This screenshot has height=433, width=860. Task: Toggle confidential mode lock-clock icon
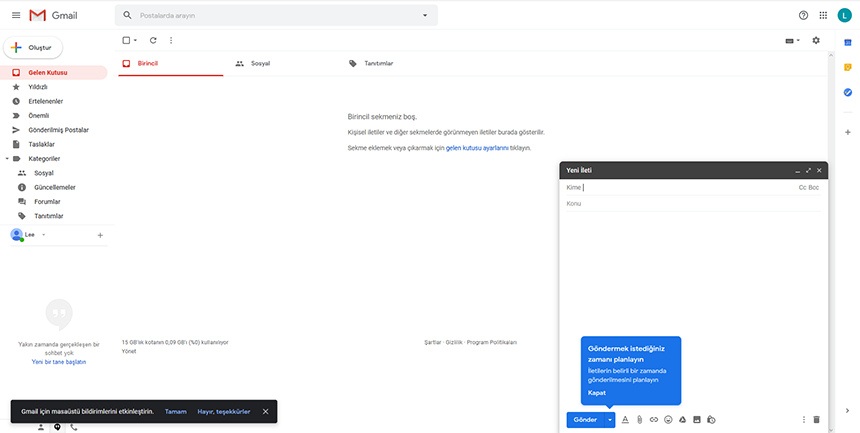point(711,419)
